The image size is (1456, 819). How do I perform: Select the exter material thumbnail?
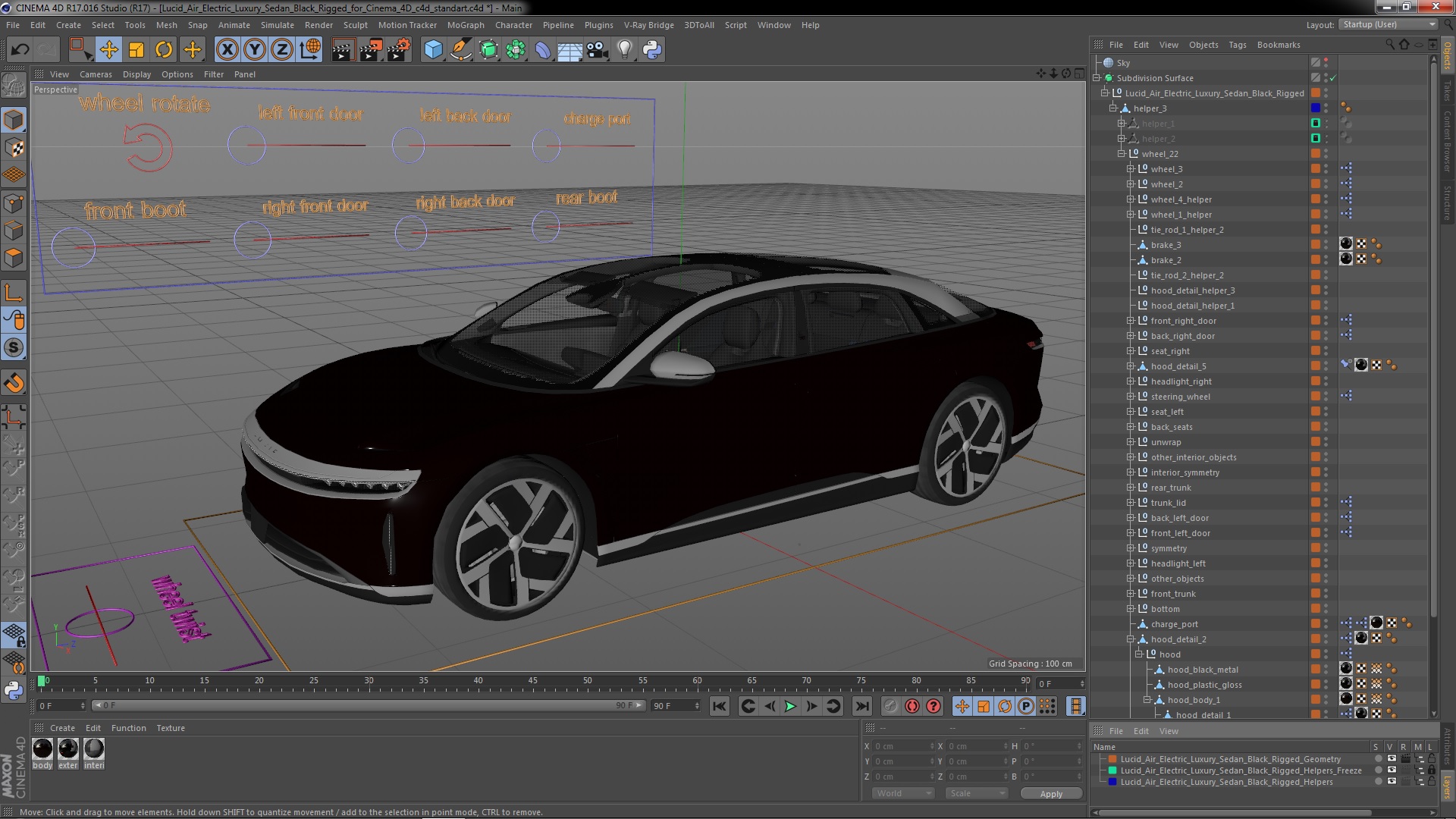pyautogui.click(x=68, y=748)
